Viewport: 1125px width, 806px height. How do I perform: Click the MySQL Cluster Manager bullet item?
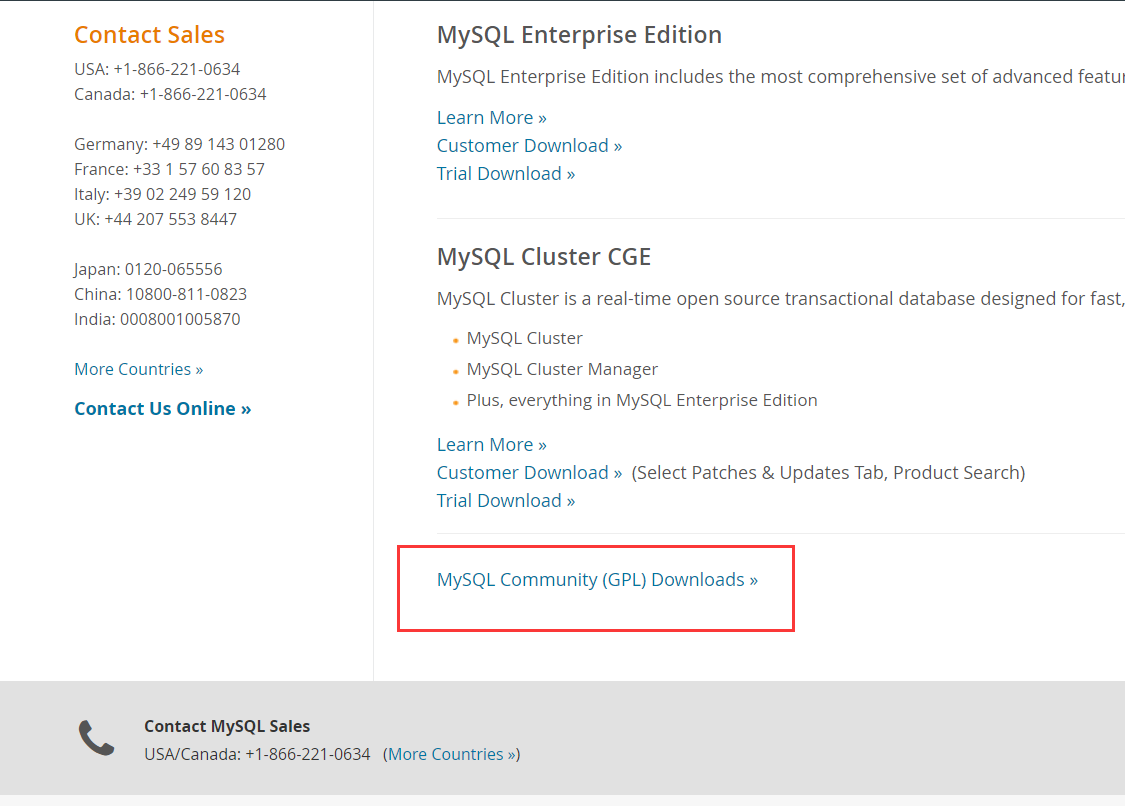562,370
